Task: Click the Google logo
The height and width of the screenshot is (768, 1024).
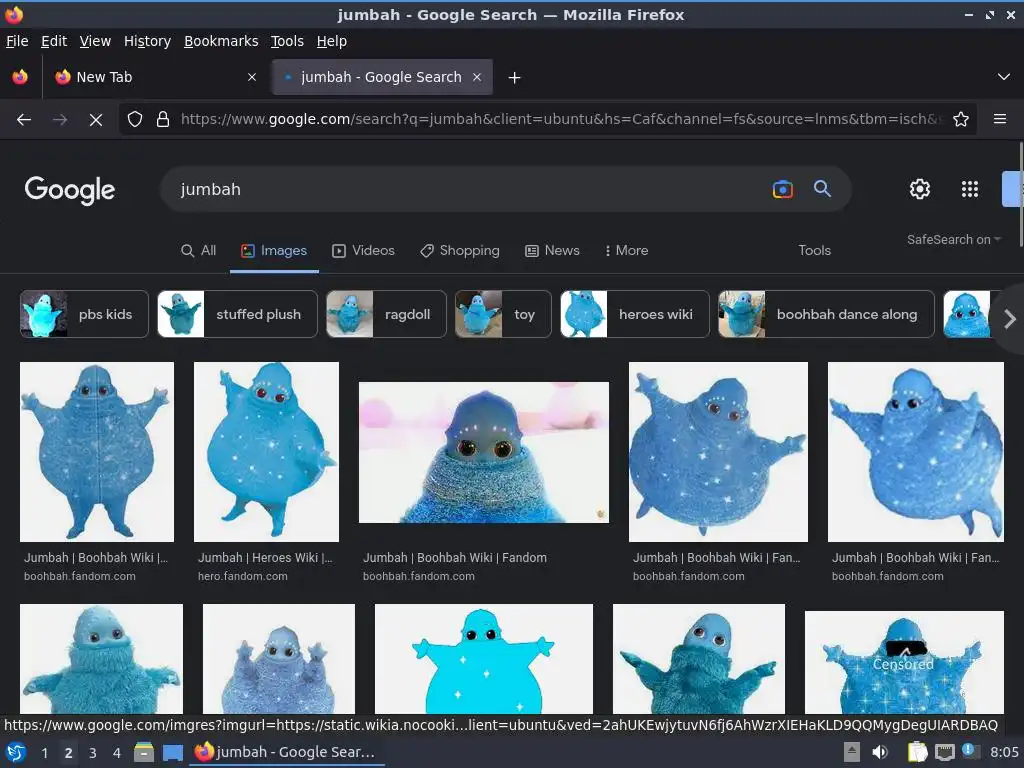Action: pos(70,189)
